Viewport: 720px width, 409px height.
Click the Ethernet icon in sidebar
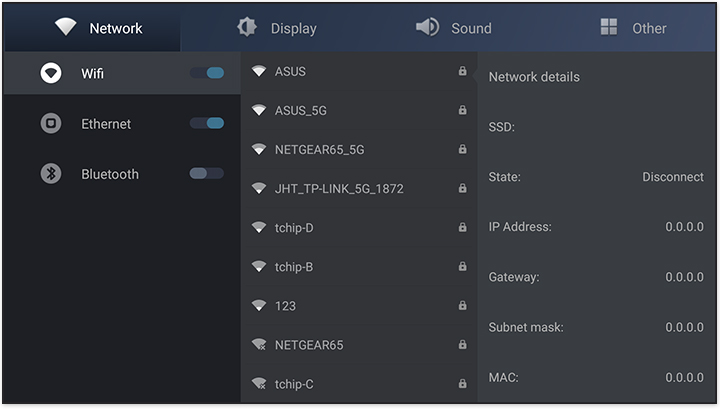pos(50,124)
